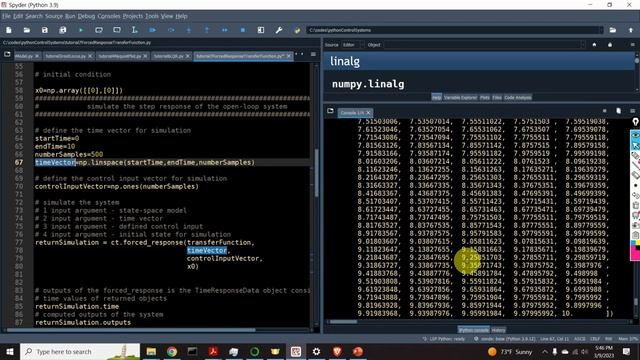Switch to the Code Analysis tab
The image size is (640, 360).
518,98
